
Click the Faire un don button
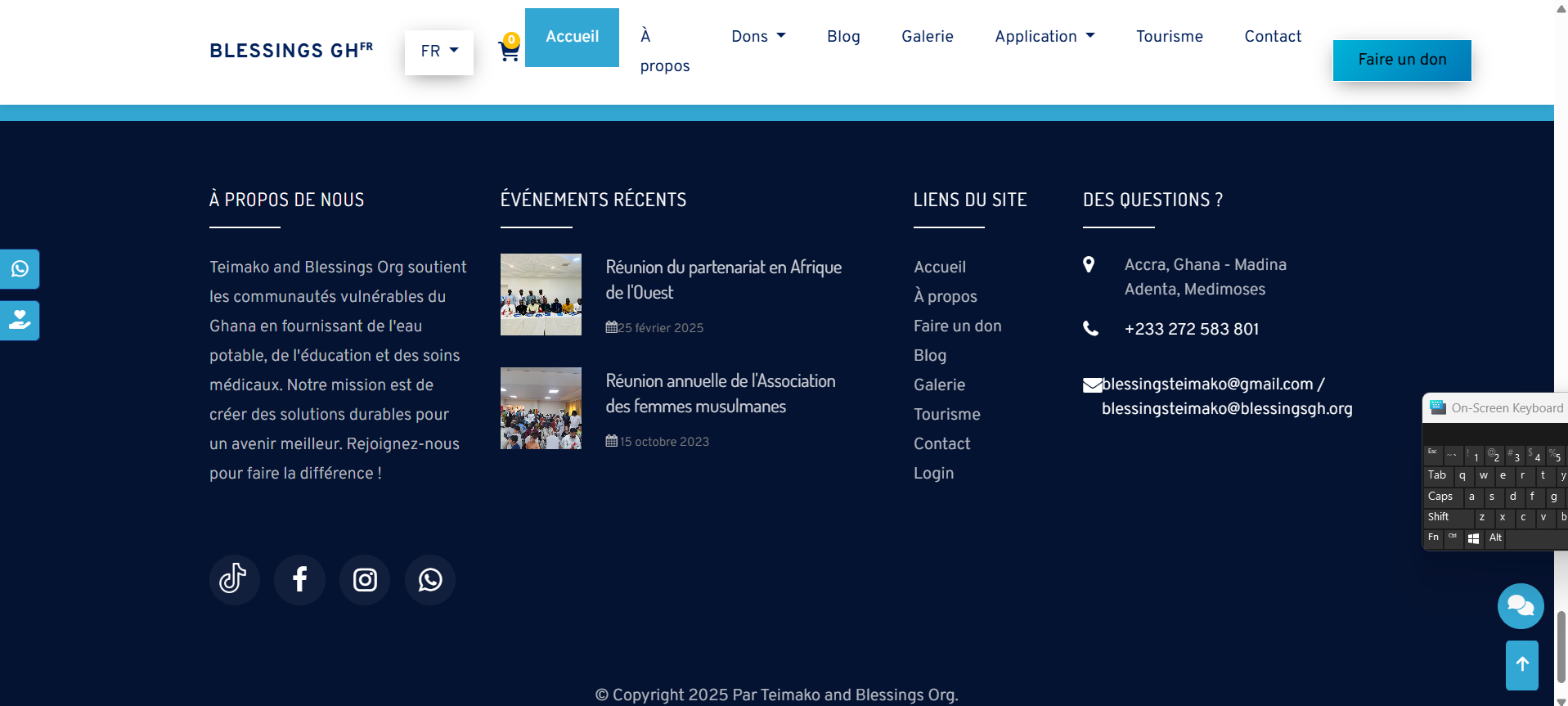coord(1401,60)
